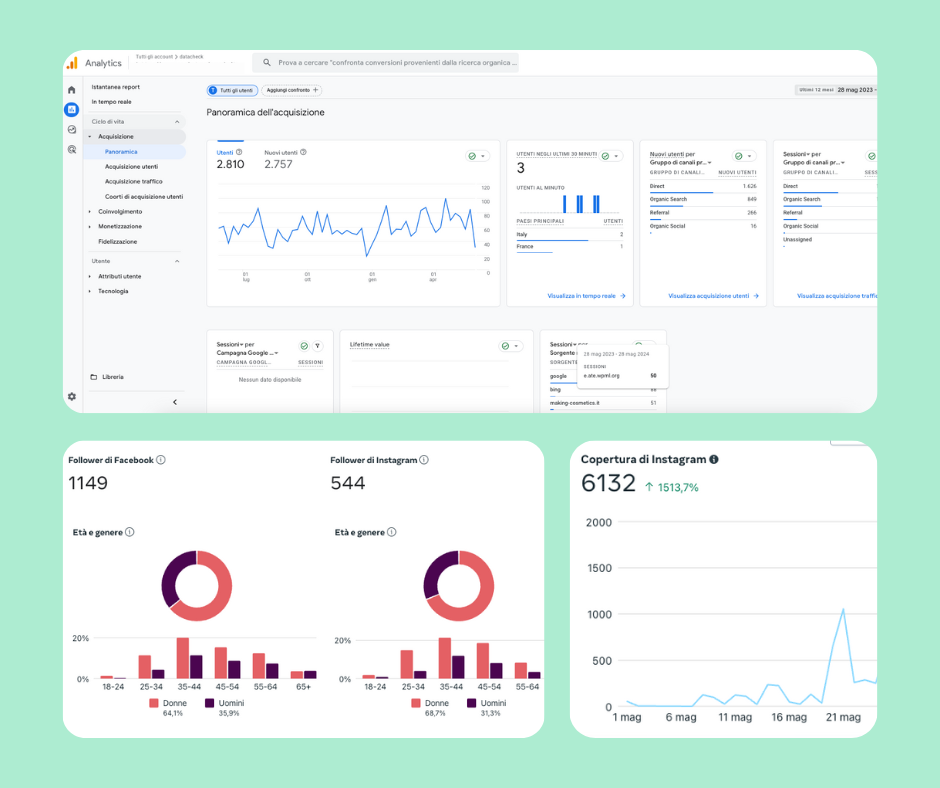Click info icon beside Follower di Facebook
Screen dimensions: 940x788
[161, 460]
